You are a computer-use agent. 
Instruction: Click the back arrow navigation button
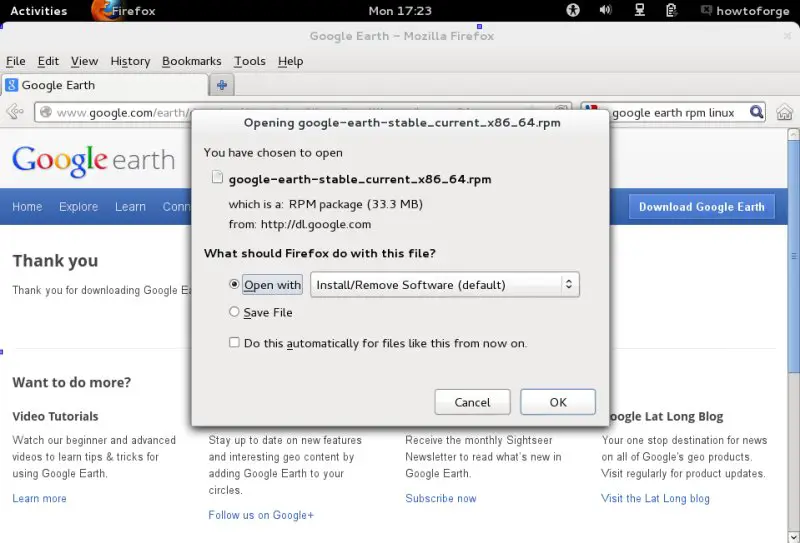coord(15,111)
